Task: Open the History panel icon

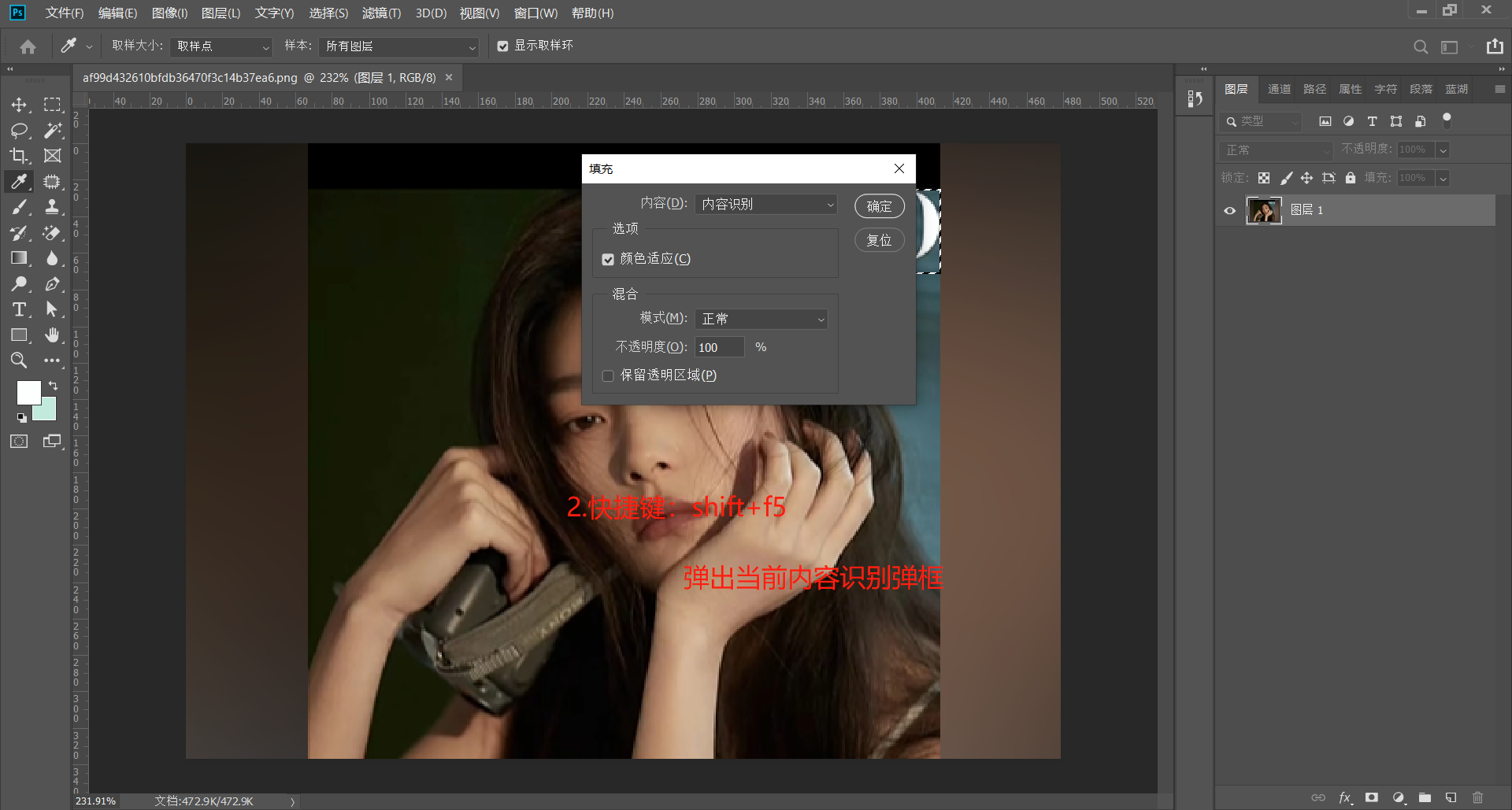Action: (1195, 99)
